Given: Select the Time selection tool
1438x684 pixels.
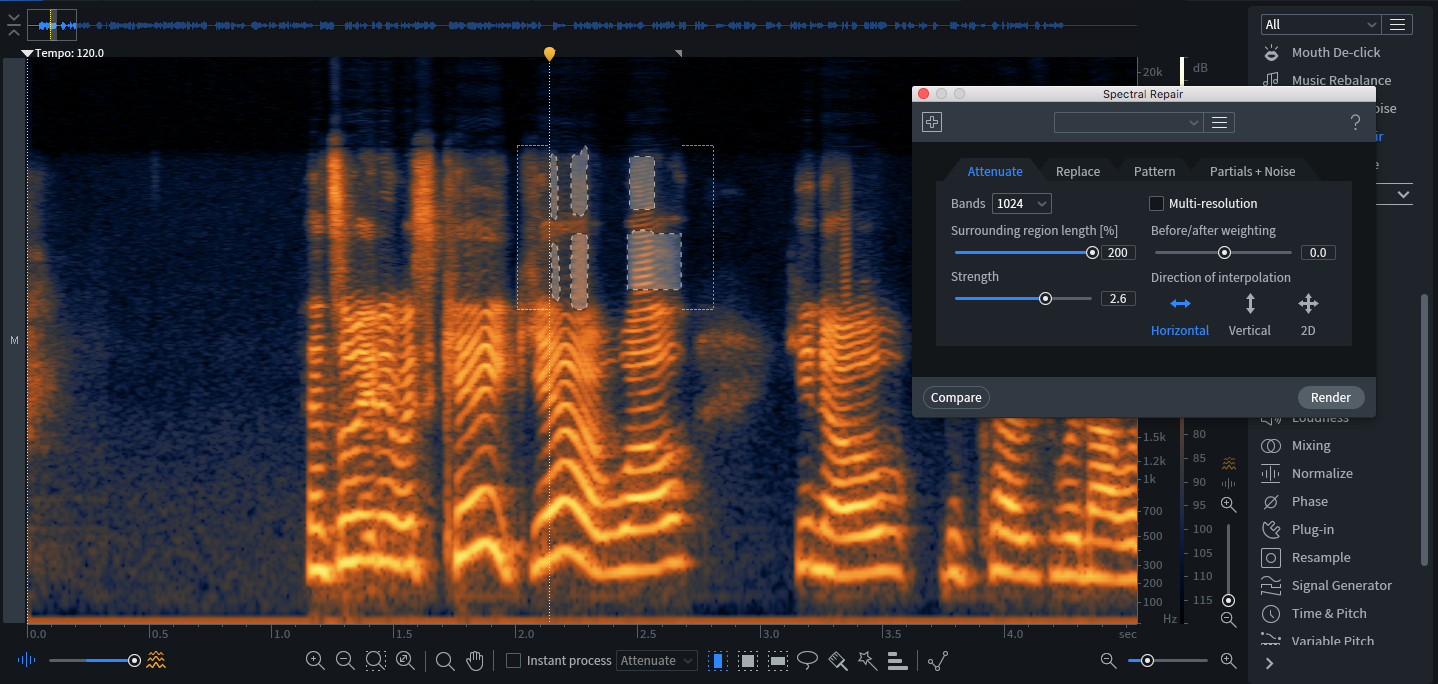Looking at the screenshot, I should point(717,660).
